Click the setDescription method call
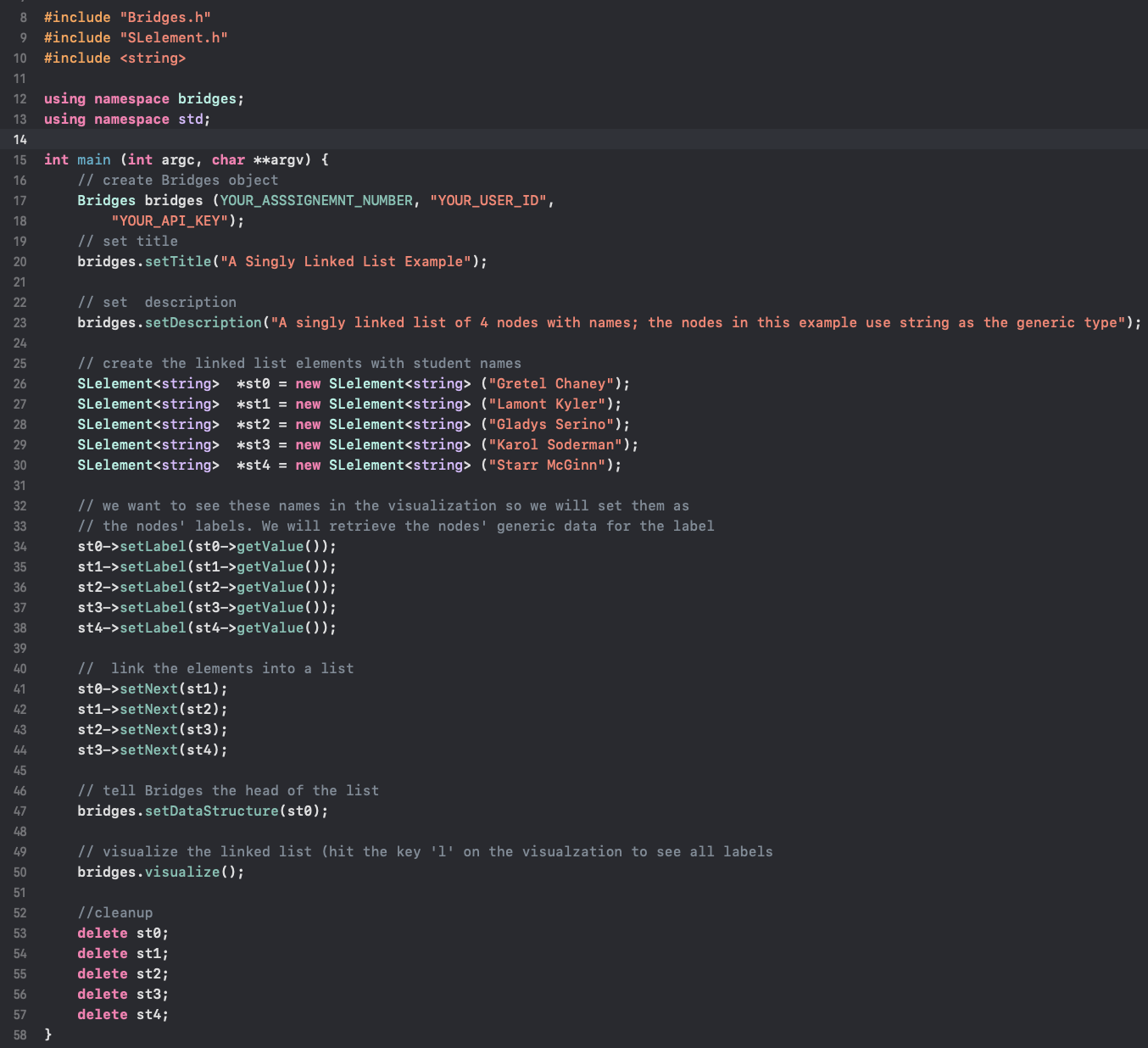This screenshot has height=1048, width=1148. 203,323
